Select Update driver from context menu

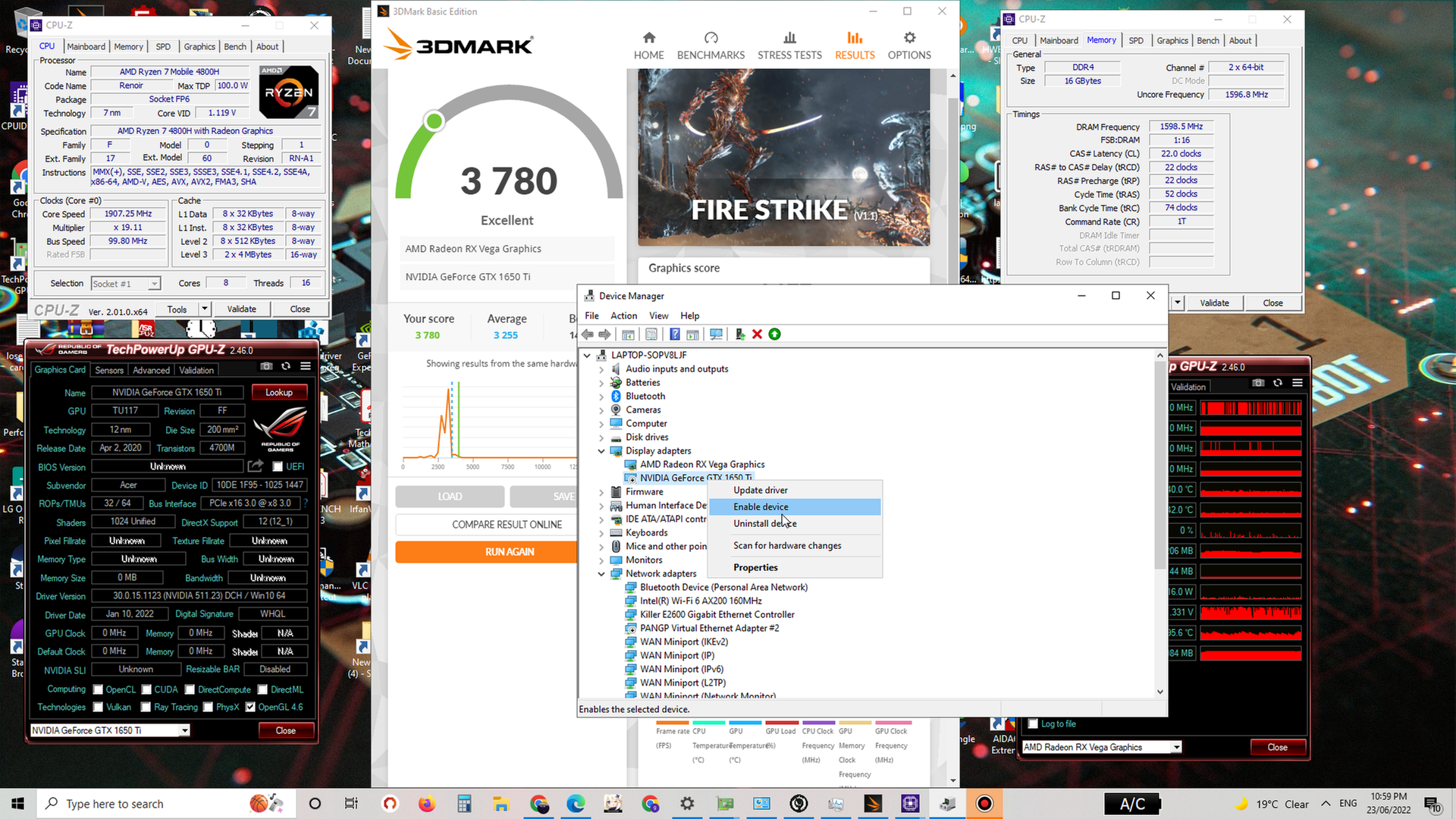(x=761, y=490)
